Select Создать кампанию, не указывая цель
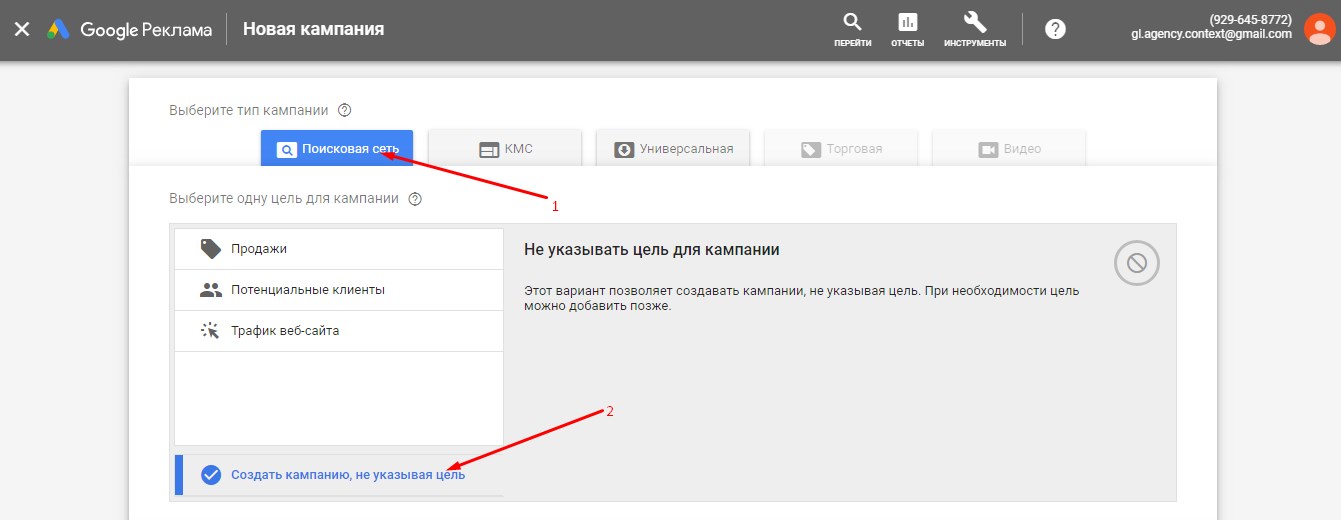Viewport: 1341px width, 520px height. point(339,475)
